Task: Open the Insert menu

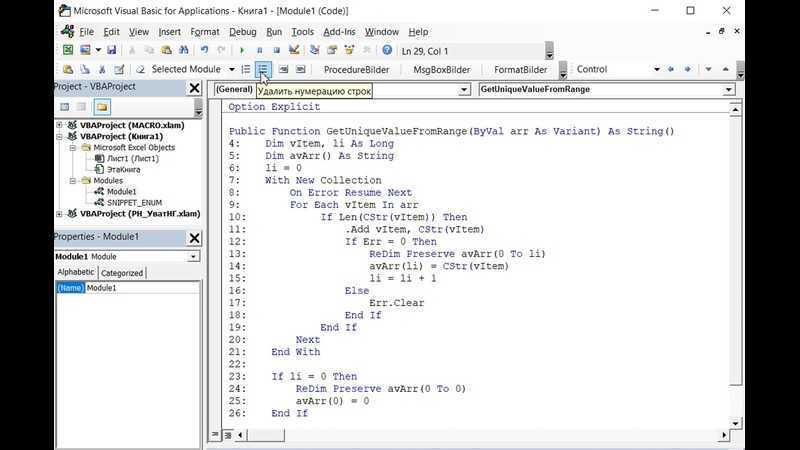Action: (x=169, y=32)
